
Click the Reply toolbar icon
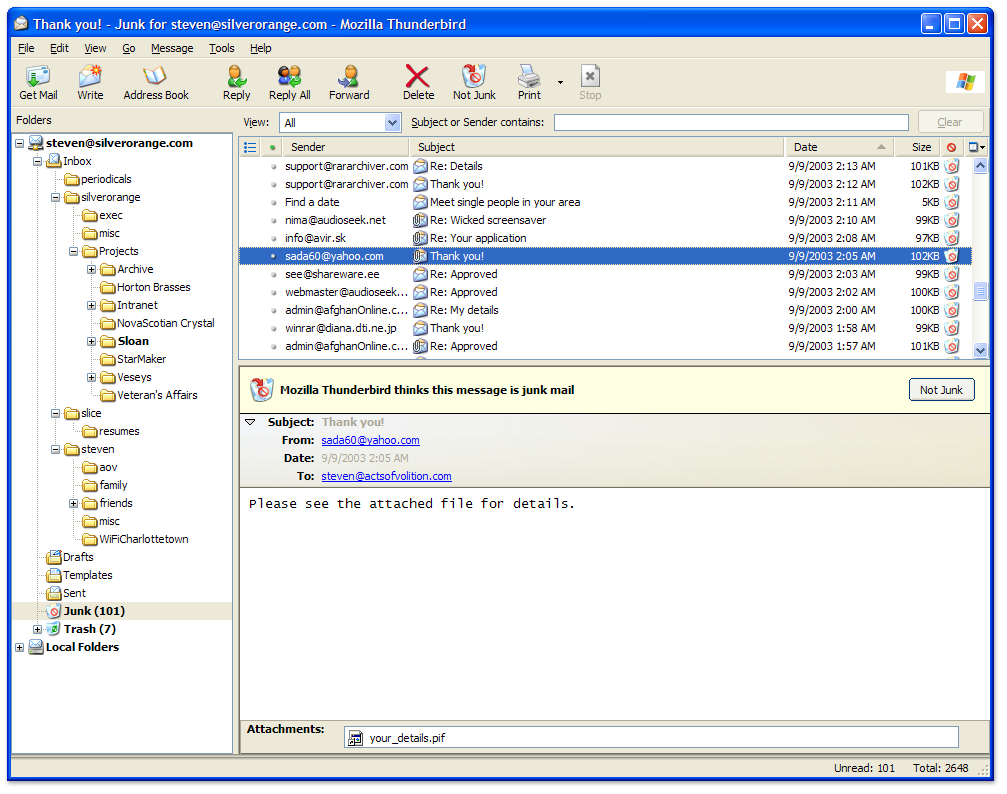click(x=236, y=80)
